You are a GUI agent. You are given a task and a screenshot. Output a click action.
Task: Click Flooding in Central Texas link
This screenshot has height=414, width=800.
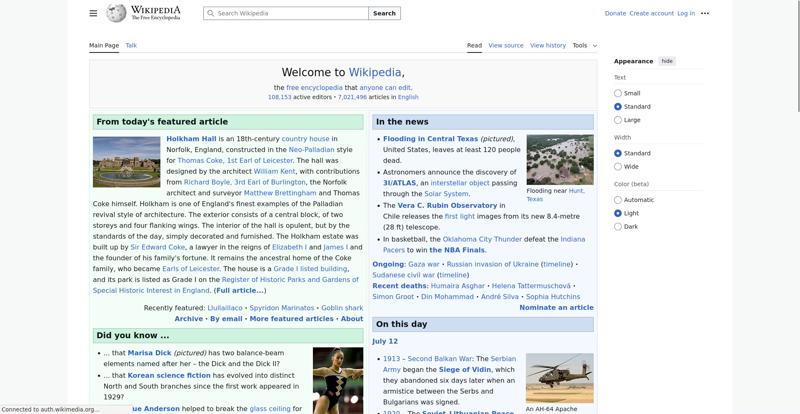[x=431, y=139]
